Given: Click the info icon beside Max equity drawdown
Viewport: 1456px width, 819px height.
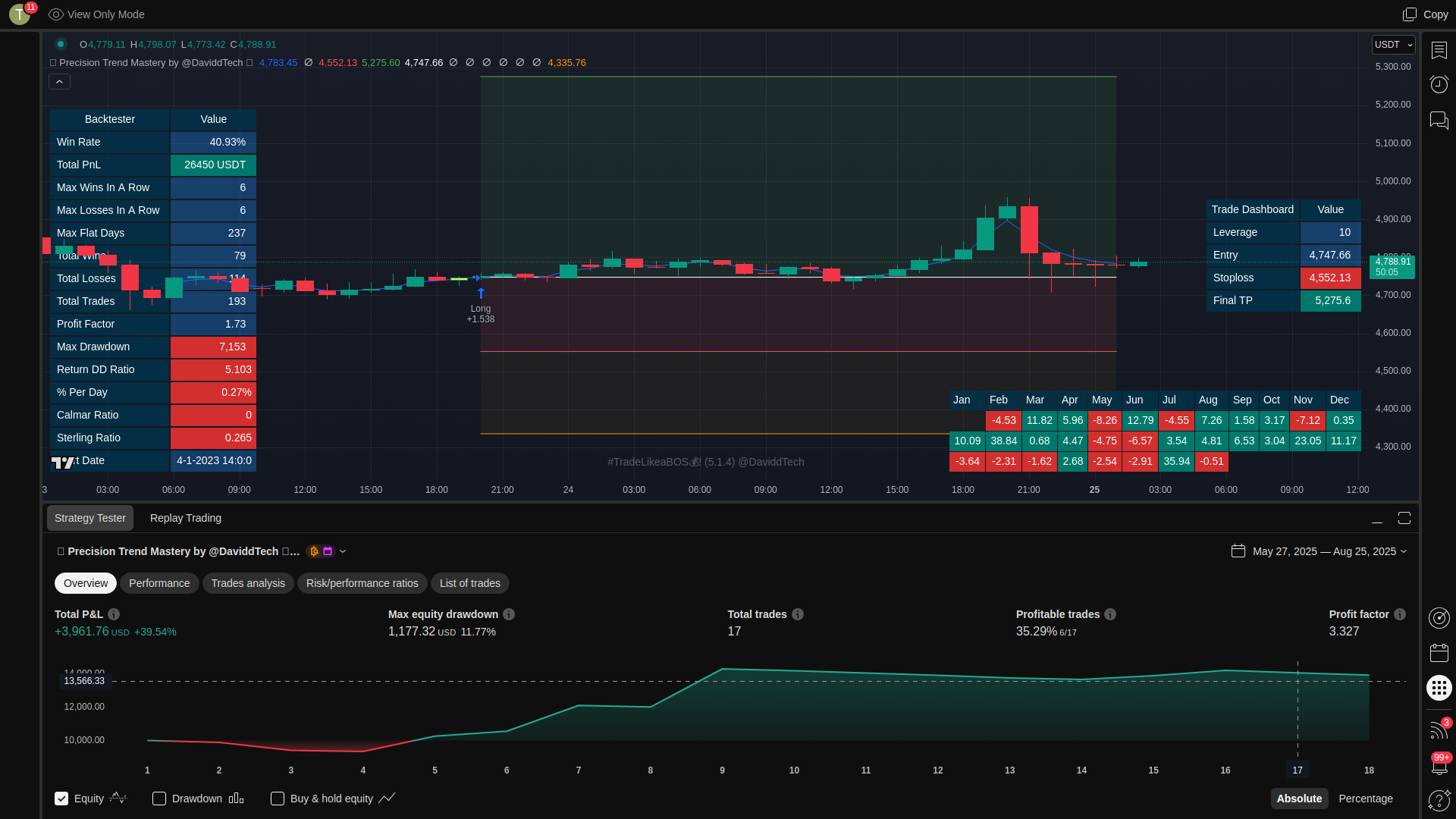Looking at the screenshot, I should (509, 614).
